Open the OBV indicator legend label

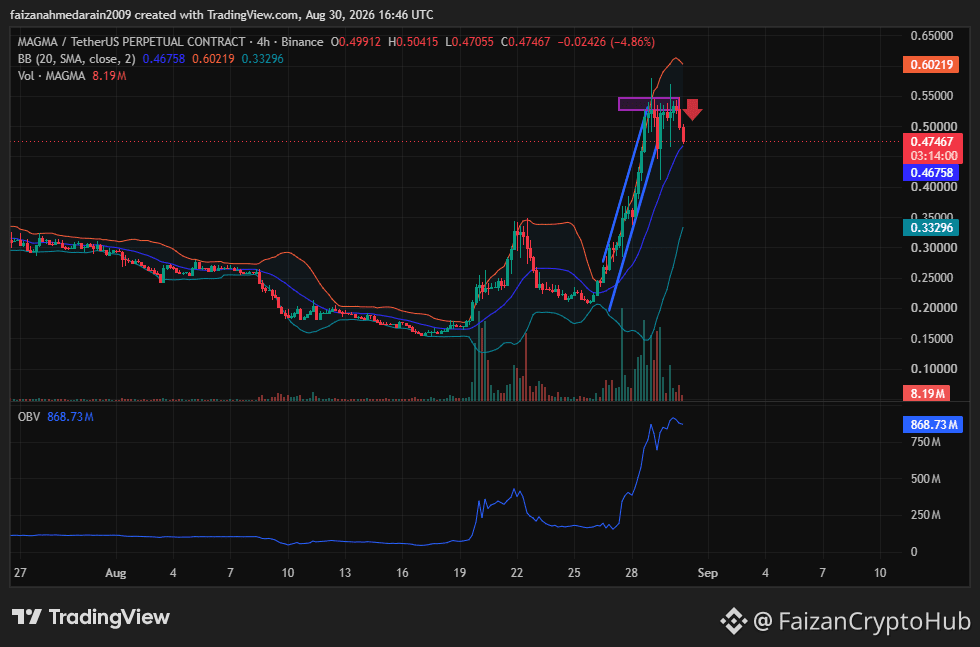tap(29, 416)
